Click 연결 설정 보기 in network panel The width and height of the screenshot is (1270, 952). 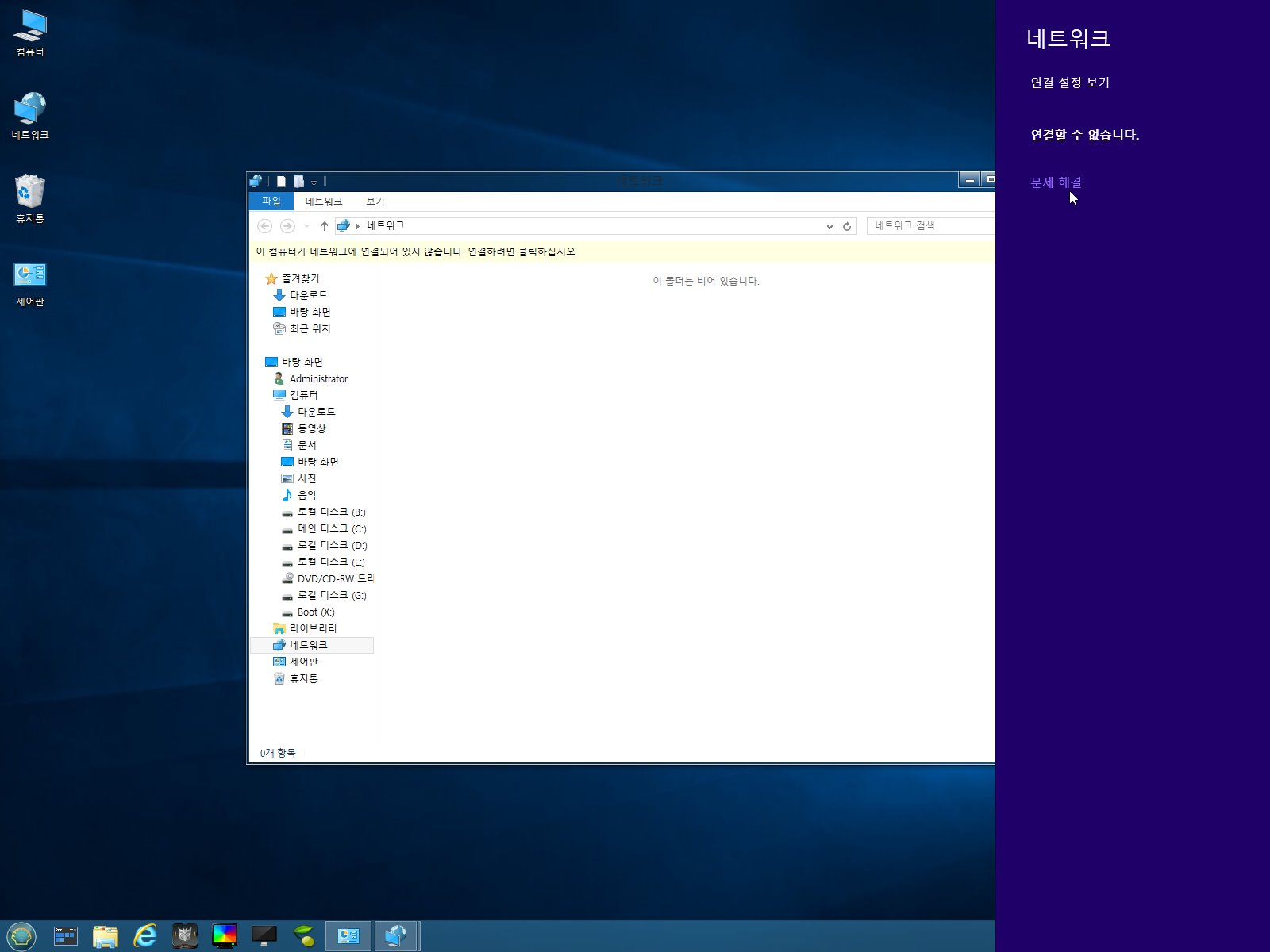(1070, 83)
